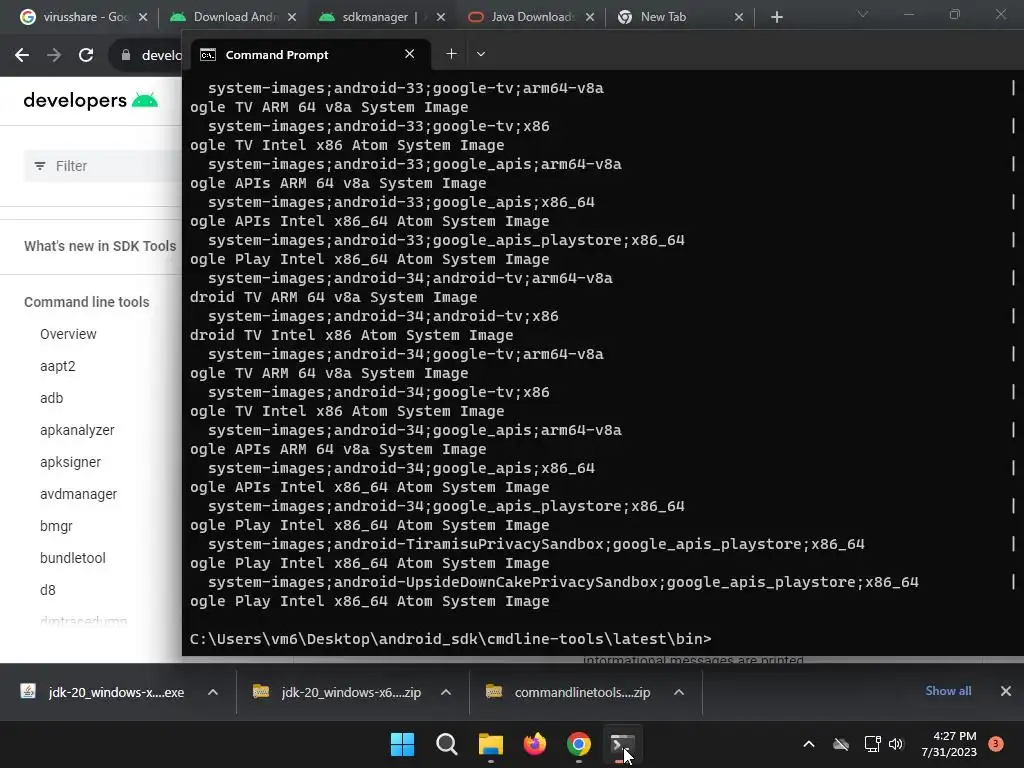This screenshot has height=768, width=1024.
Task: Open the apksigner page
Action: [x=71, y=462]
